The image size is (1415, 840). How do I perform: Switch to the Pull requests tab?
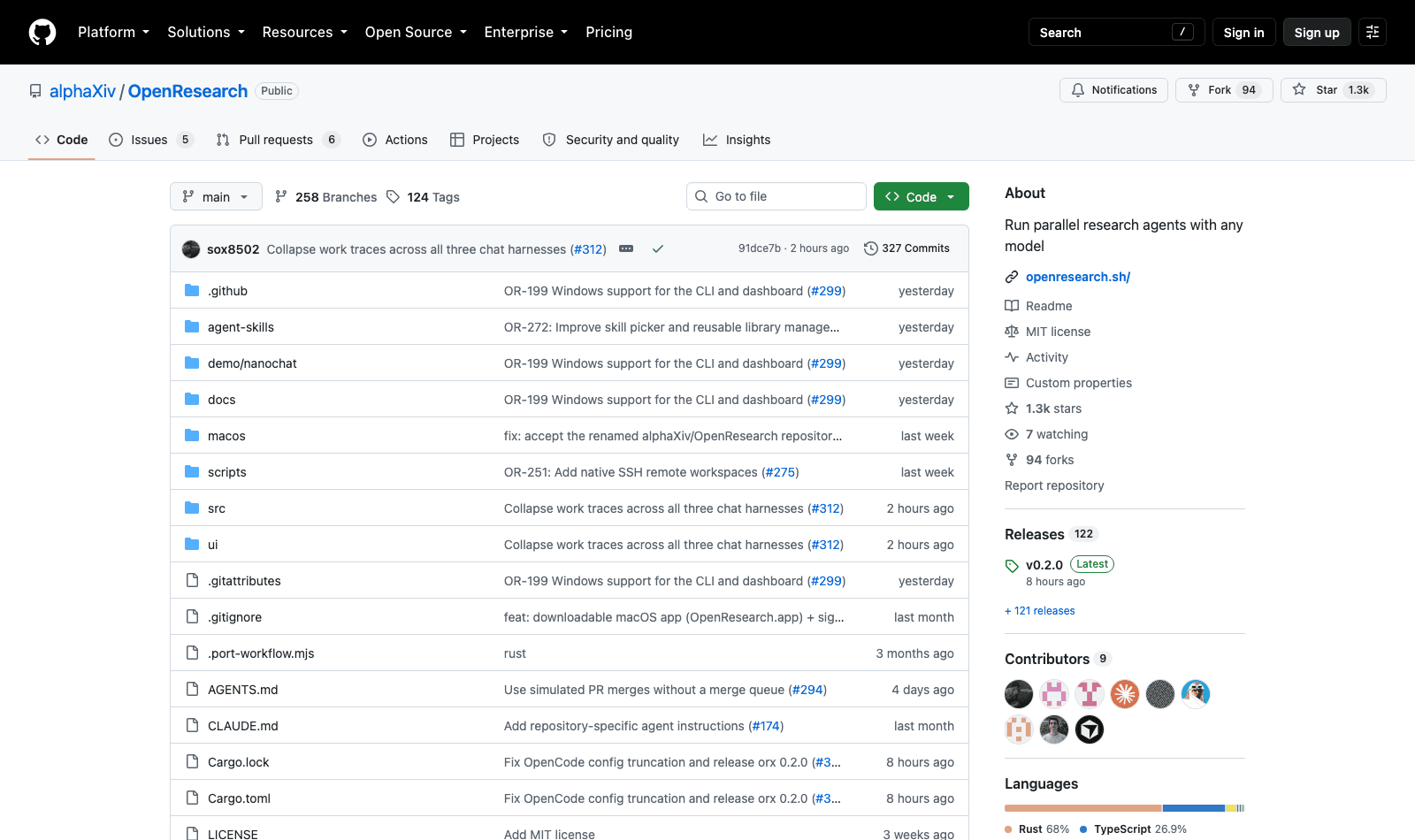point(278,140)
